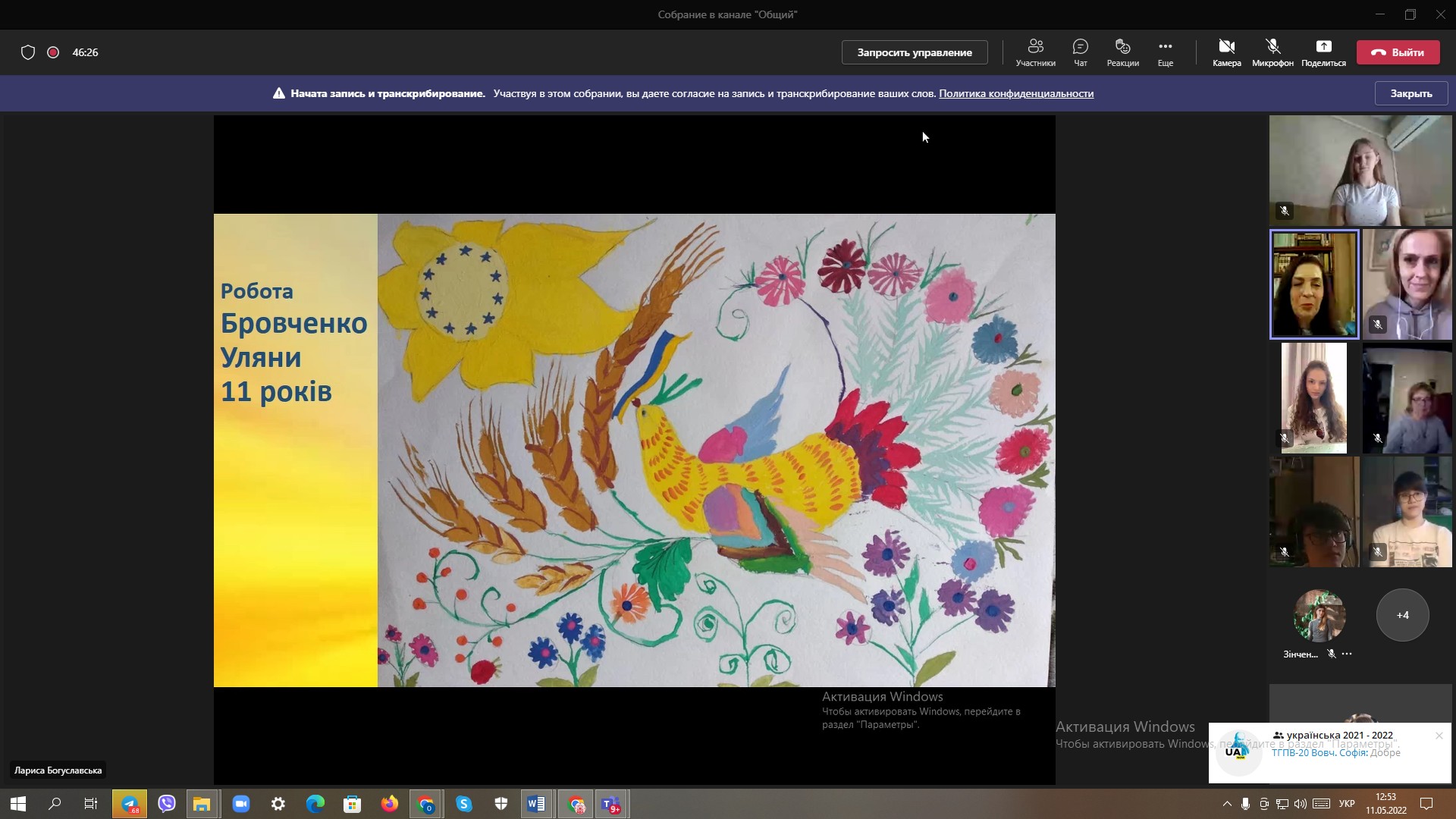Share screen with Поделиться
The image size is (1456, 819).
pyautogui.click(x=1323, y=52)
